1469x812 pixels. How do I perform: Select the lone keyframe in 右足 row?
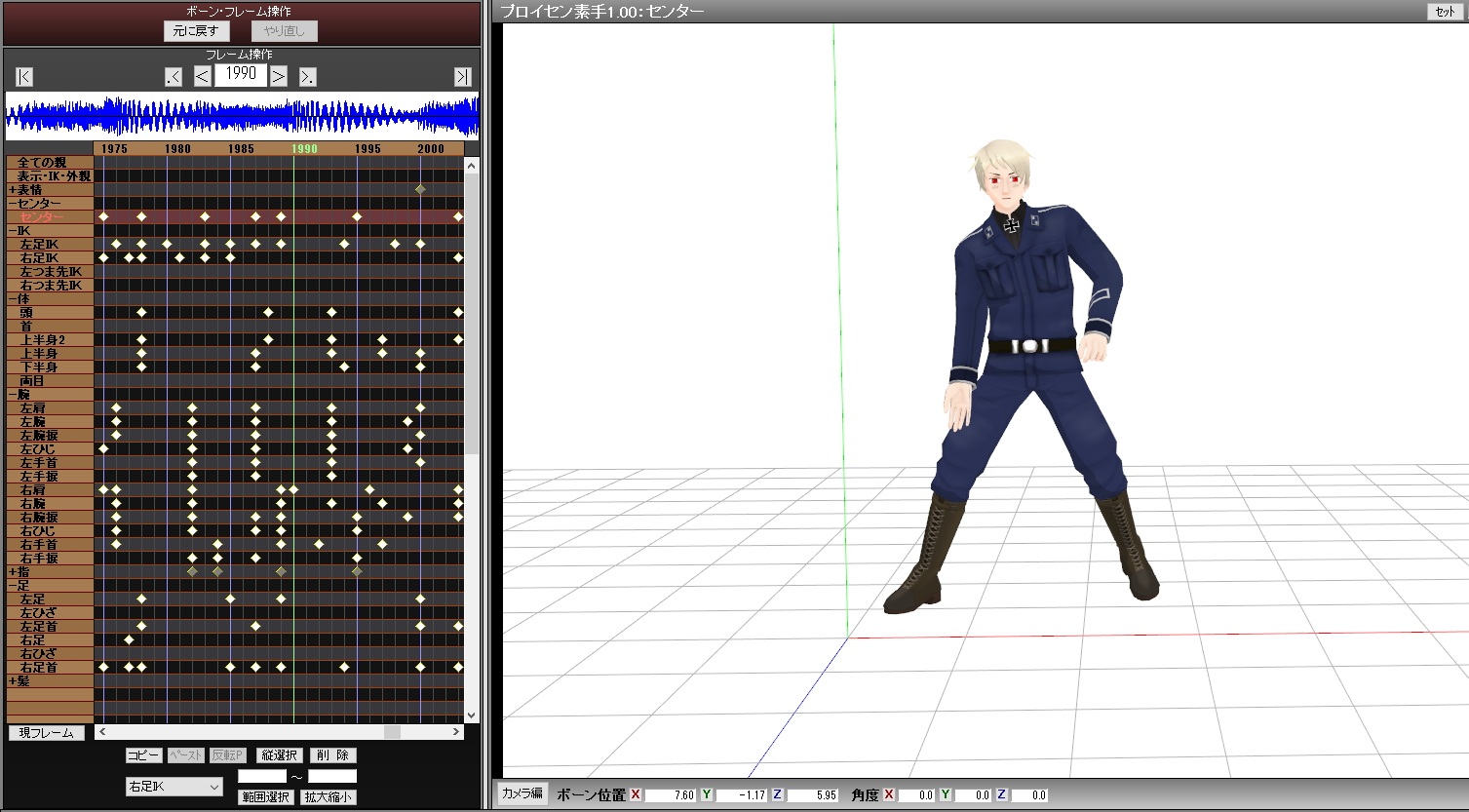click(129, 639)
